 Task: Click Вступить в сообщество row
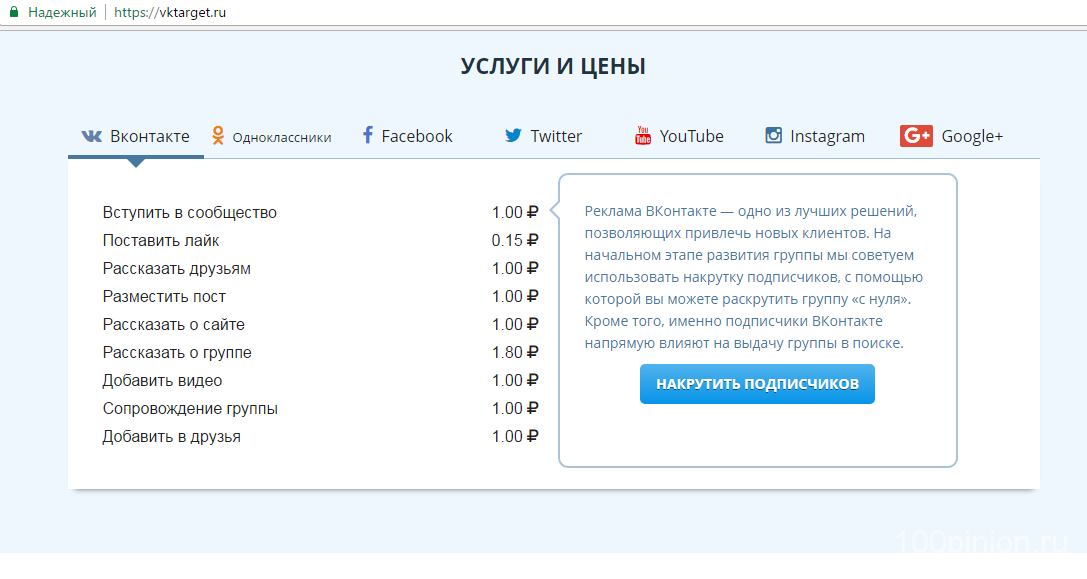320,212
